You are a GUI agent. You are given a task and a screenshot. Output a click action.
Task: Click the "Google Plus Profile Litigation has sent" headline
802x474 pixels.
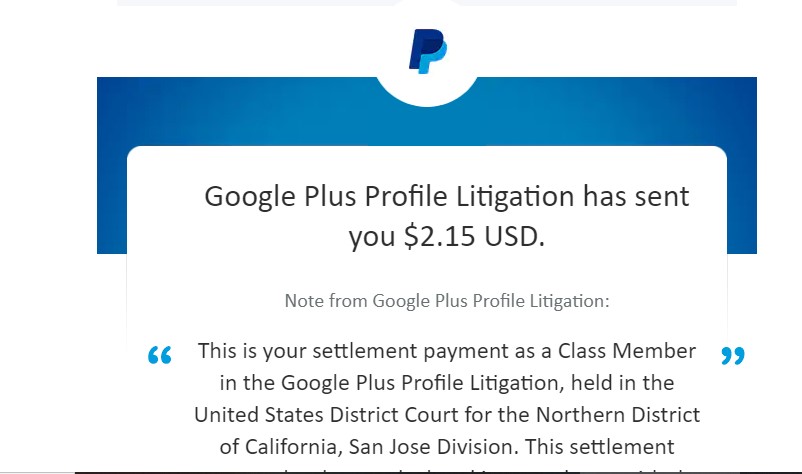coord(446,196)
